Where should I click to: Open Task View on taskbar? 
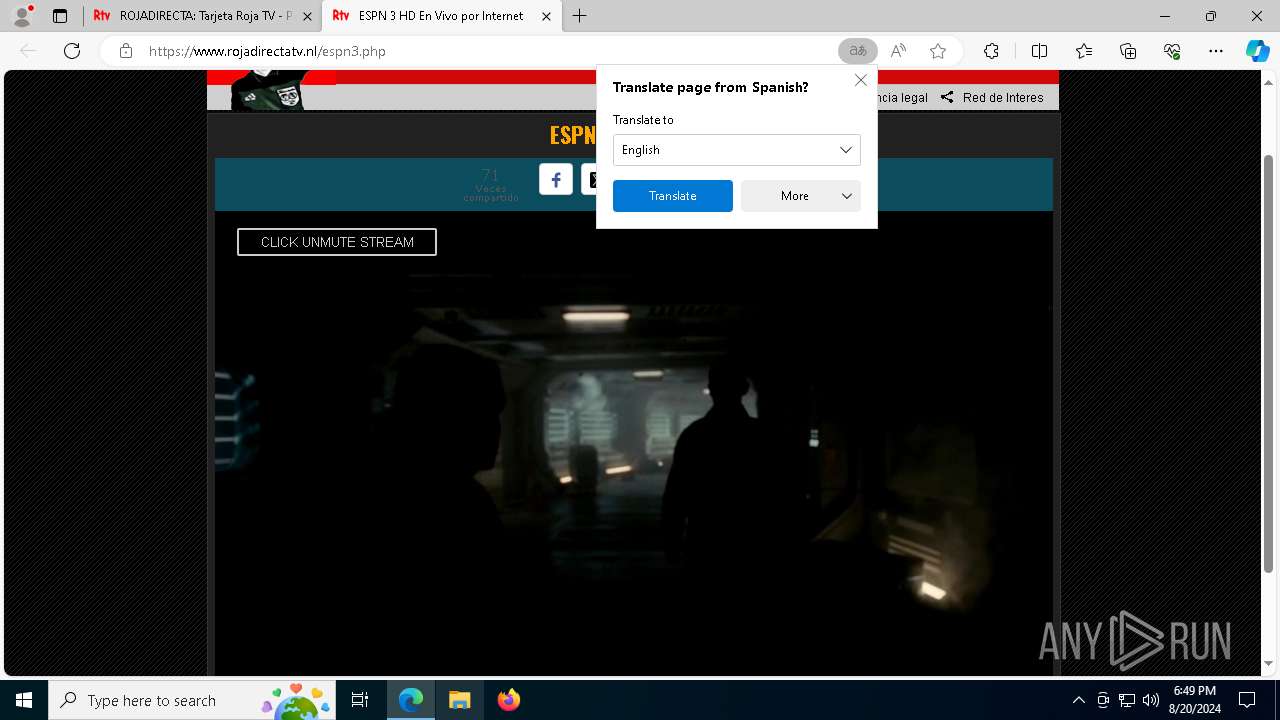(361, 700)
